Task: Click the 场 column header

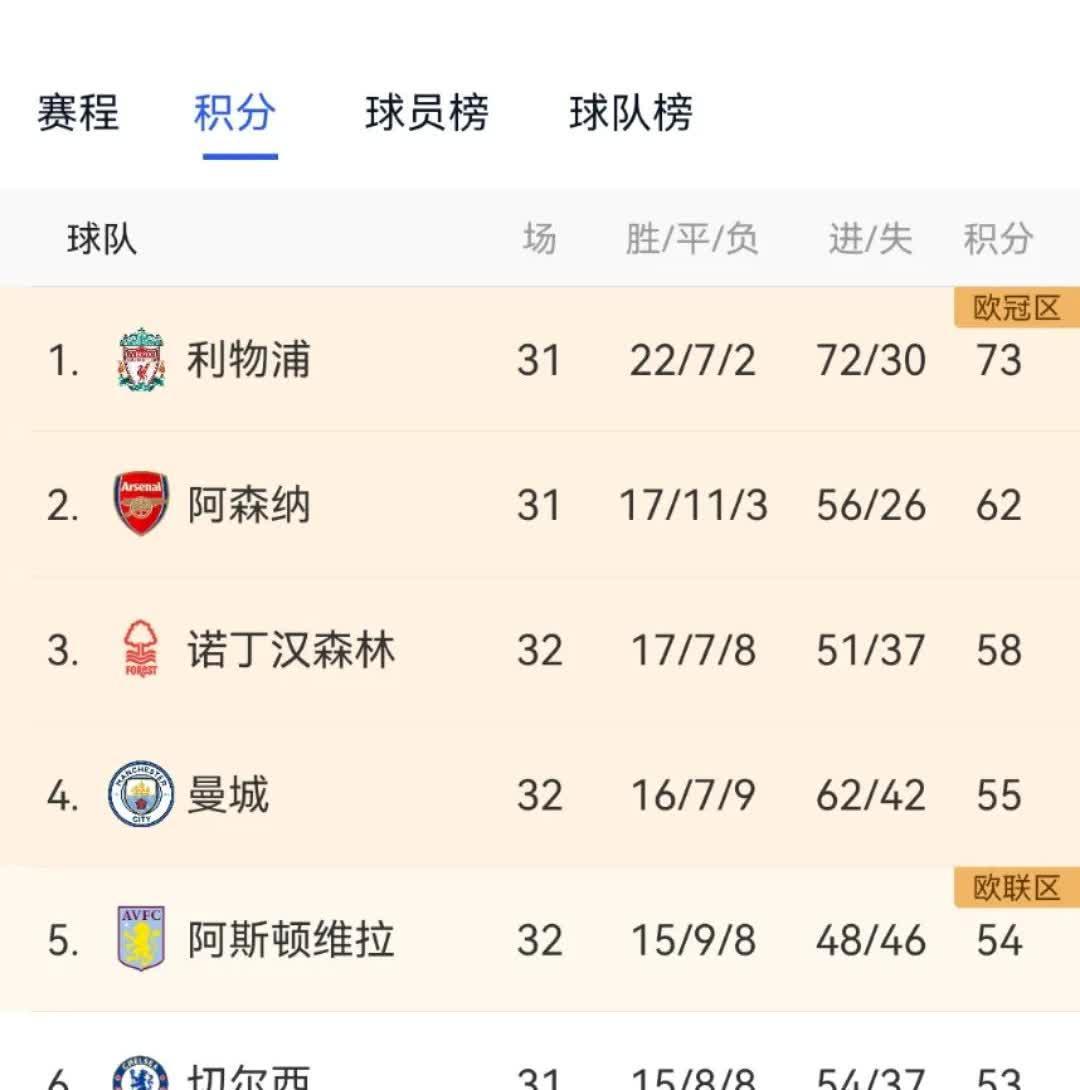Action: pos(540,237)
